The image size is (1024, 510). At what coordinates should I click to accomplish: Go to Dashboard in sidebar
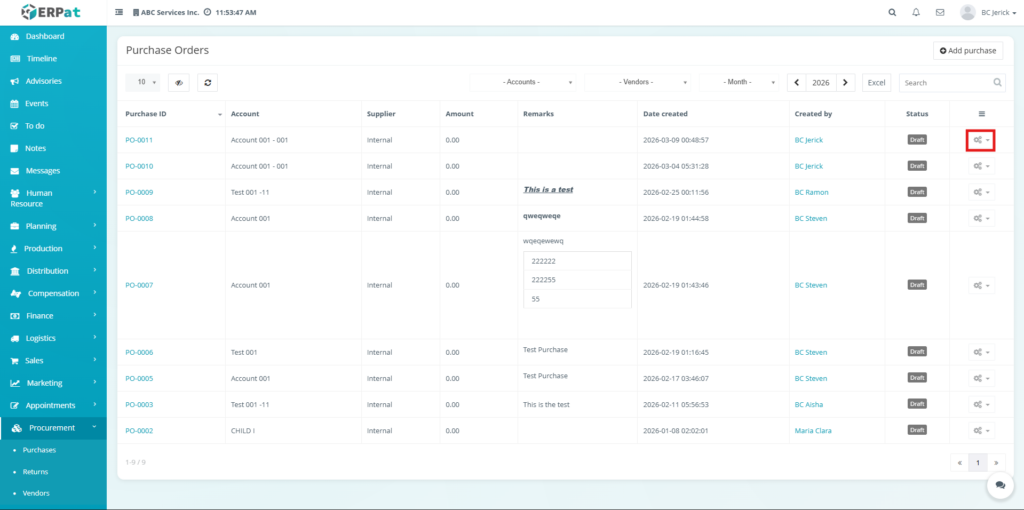click(x=45, y=36)
